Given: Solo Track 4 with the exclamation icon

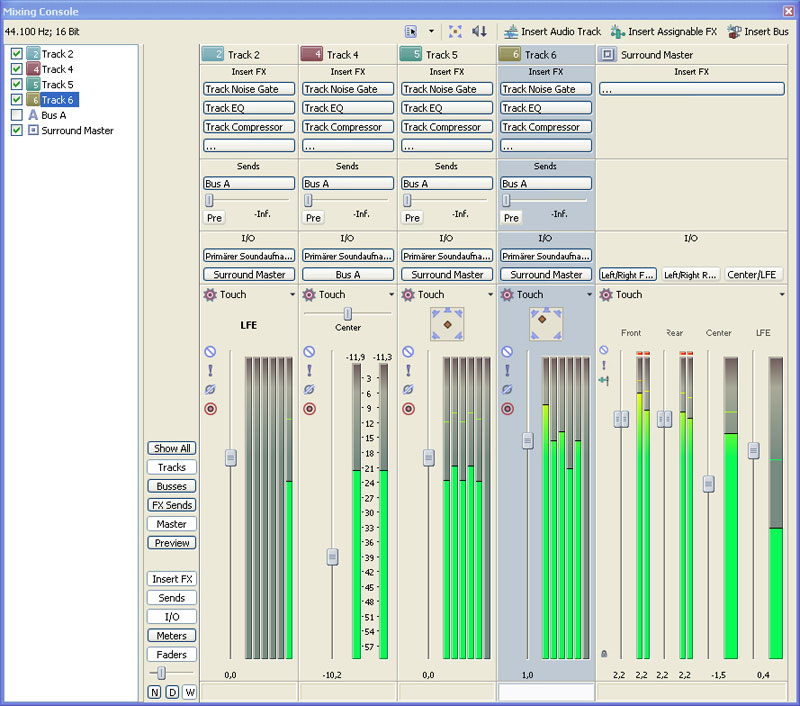Looking at the screenshot, I should click(309, 370).
